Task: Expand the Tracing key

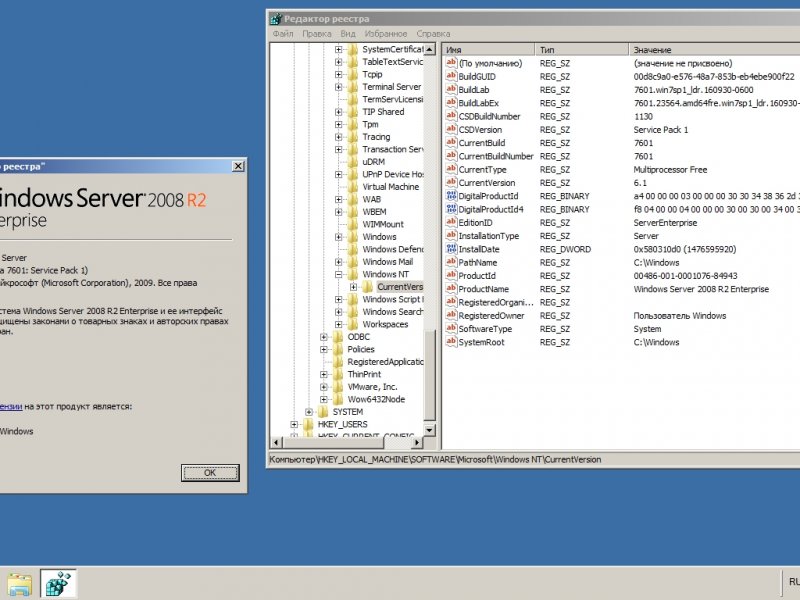Action: (x=338, y=137)
